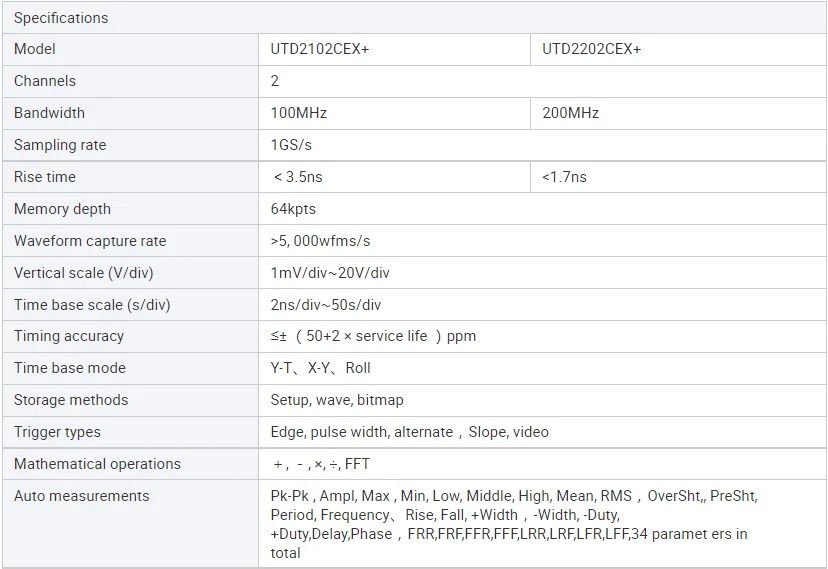Click the Y-T, X-Y, Roll mode value
This screenshot has width=828, height=569.
pos(321,368)
